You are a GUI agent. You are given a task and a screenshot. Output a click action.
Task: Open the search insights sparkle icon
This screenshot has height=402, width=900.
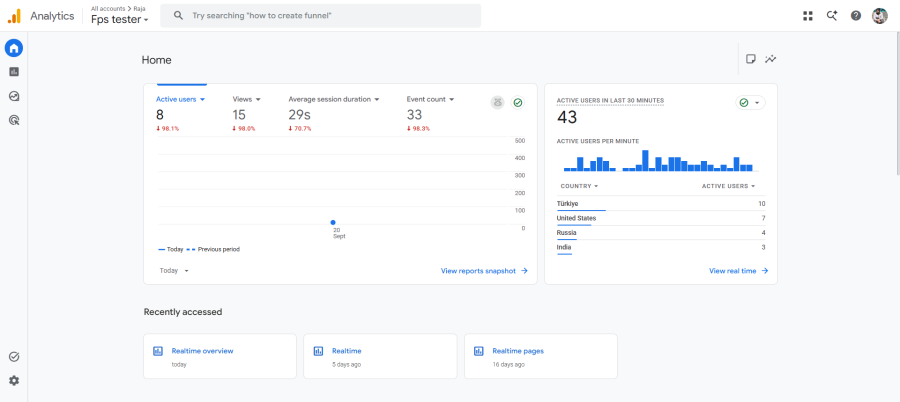pyautogui.click(x=832, y=16)
